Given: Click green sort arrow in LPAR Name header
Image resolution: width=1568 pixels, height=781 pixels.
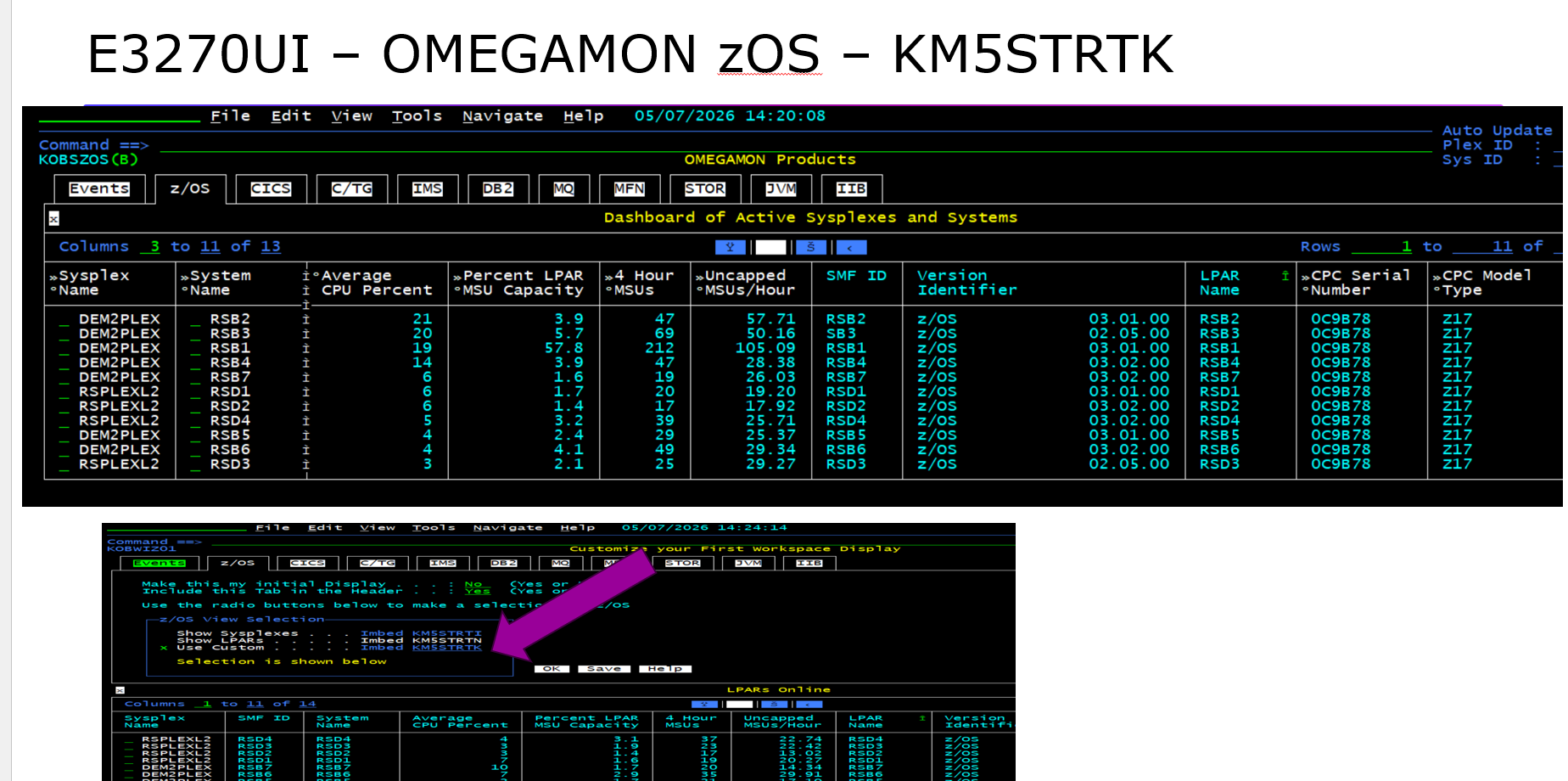Looking at the screenshot, I should click(1285, 275).
